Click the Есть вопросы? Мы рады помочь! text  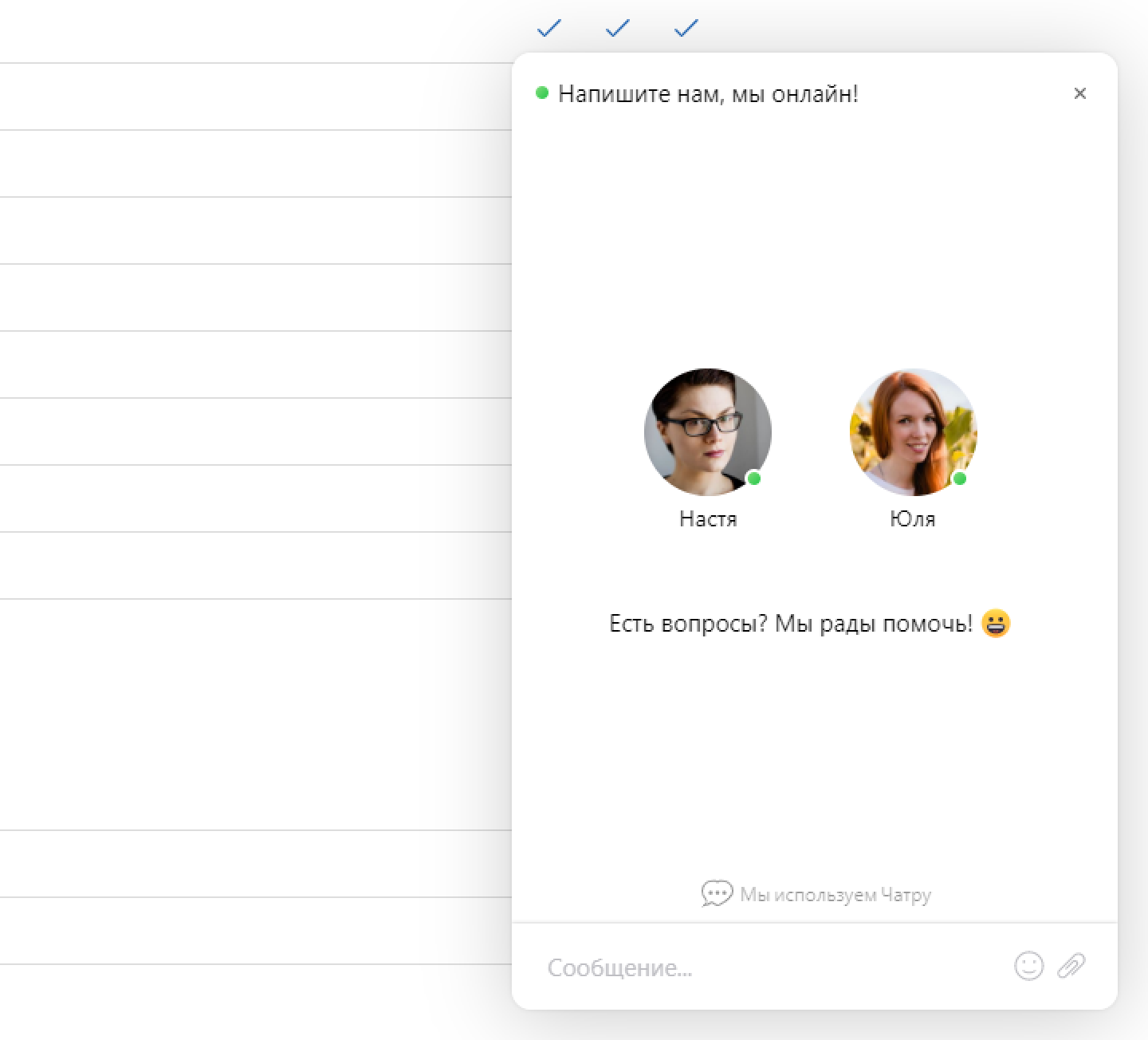(x=791, y=624)
